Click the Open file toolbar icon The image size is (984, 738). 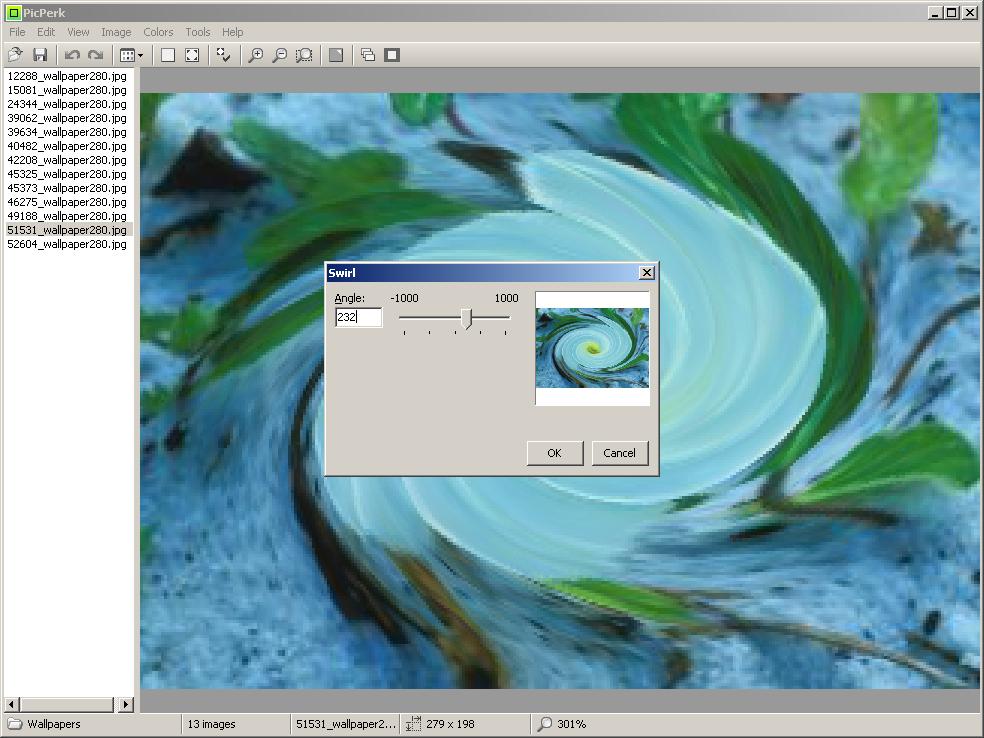[15, 55]
